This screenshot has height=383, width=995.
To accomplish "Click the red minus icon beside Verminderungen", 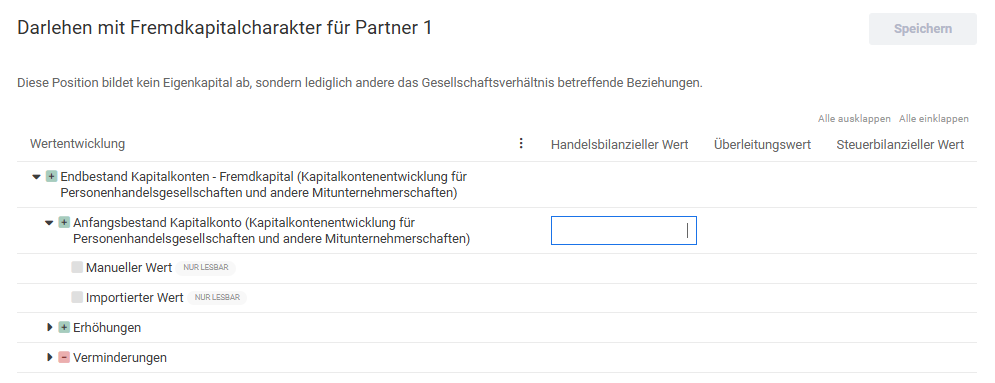I will (x=64, y=357).
